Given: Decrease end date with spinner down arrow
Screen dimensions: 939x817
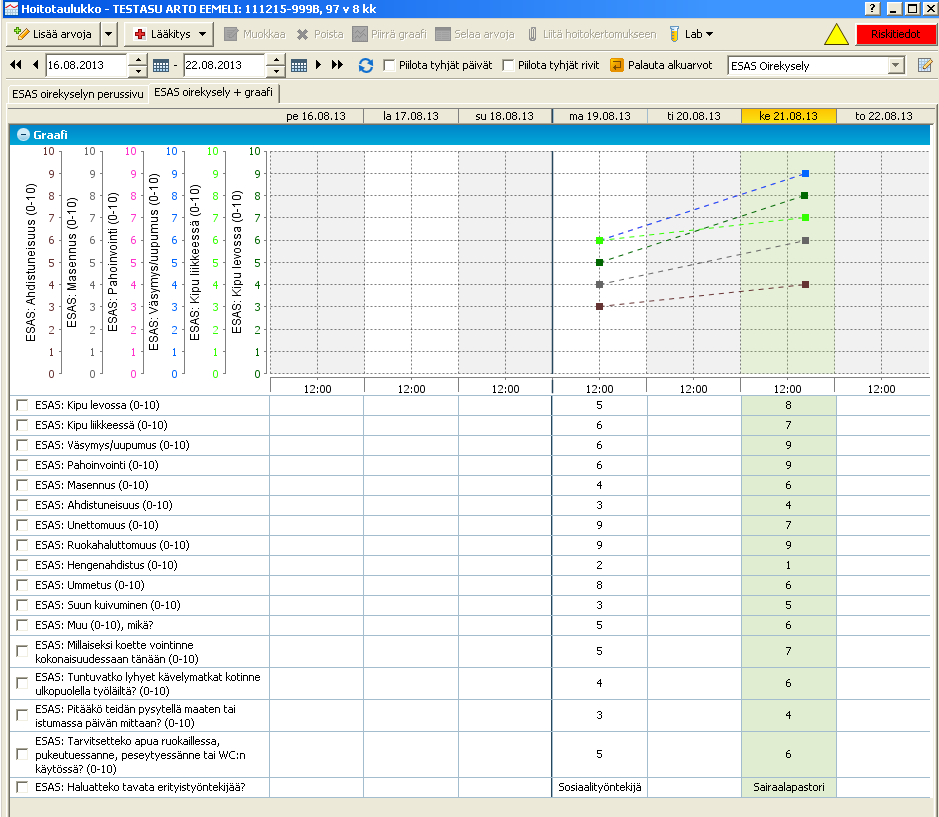Looking at the screenshot, I should [275, 71].
